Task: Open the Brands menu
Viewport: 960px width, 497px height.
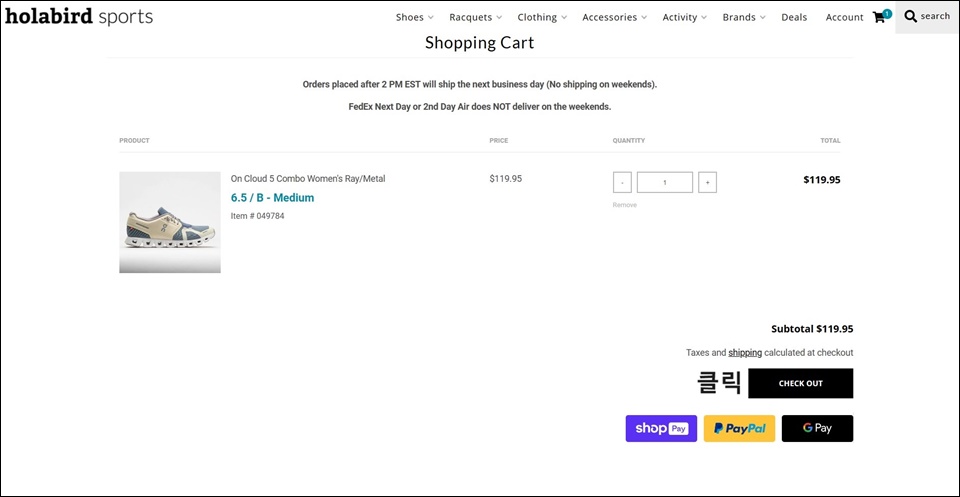Action: (x=744, y=17)
